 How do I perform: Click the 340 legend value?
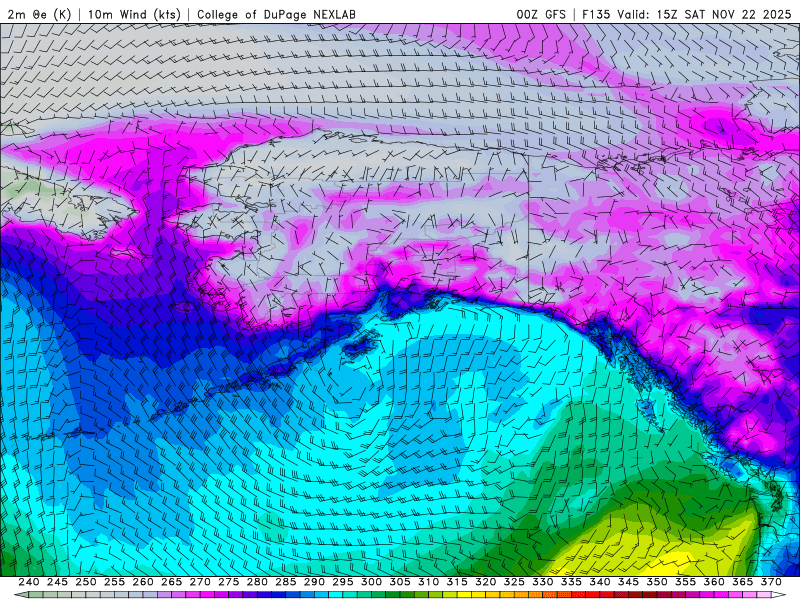[x=600, y=582]
